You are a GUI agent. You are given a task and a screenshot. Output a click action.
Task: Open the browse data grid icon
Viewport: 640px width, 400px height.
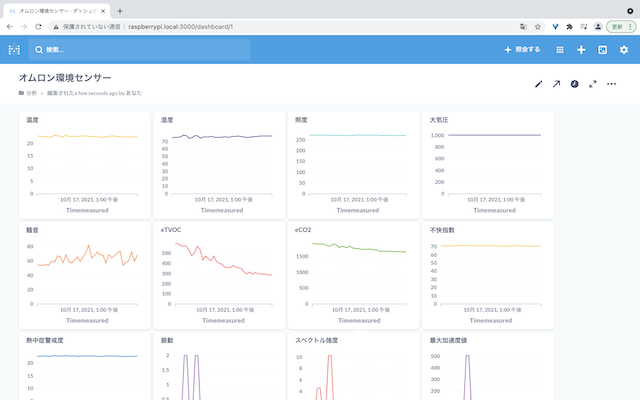[x=560, y=50]
